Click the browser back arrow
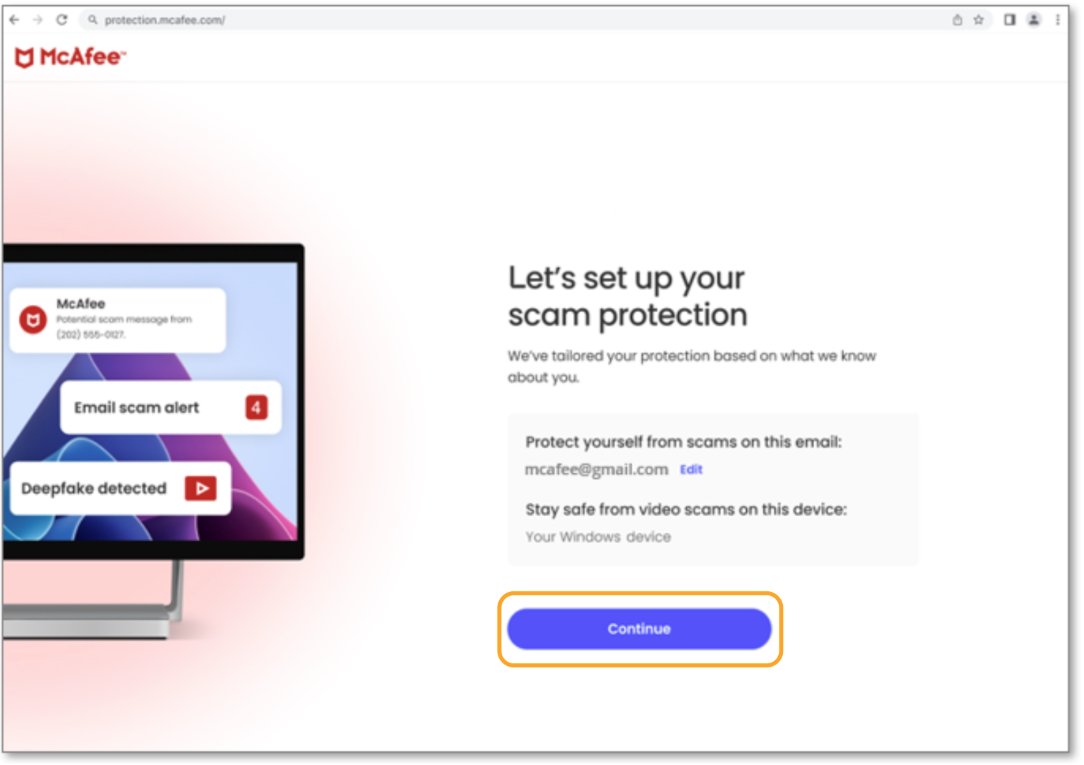This screenshot has height=765, width=1084. tap(15, 20)
